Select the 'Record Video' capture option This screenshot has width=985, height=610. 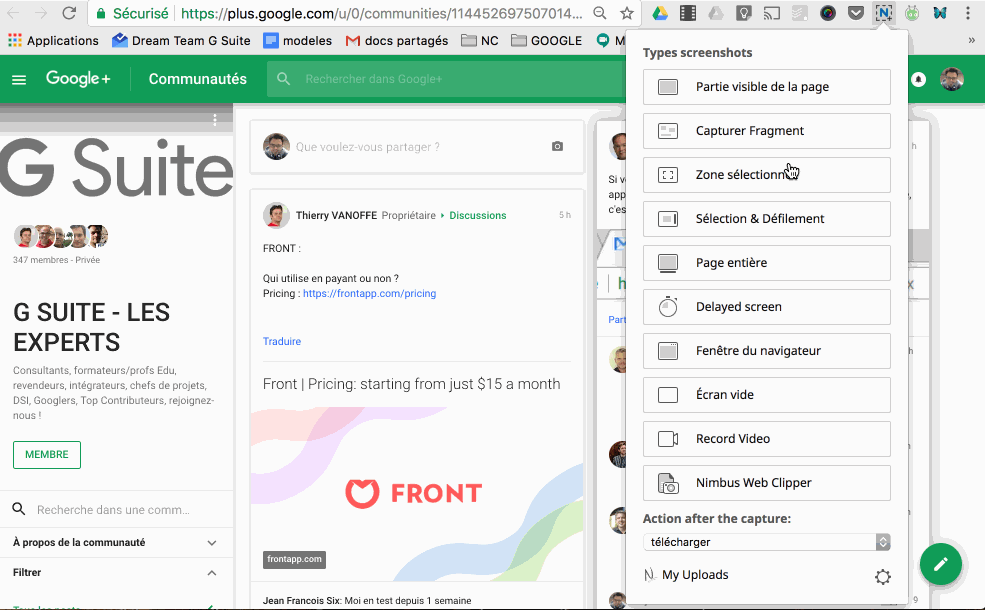pyautogui.click(x=766, y=438)
